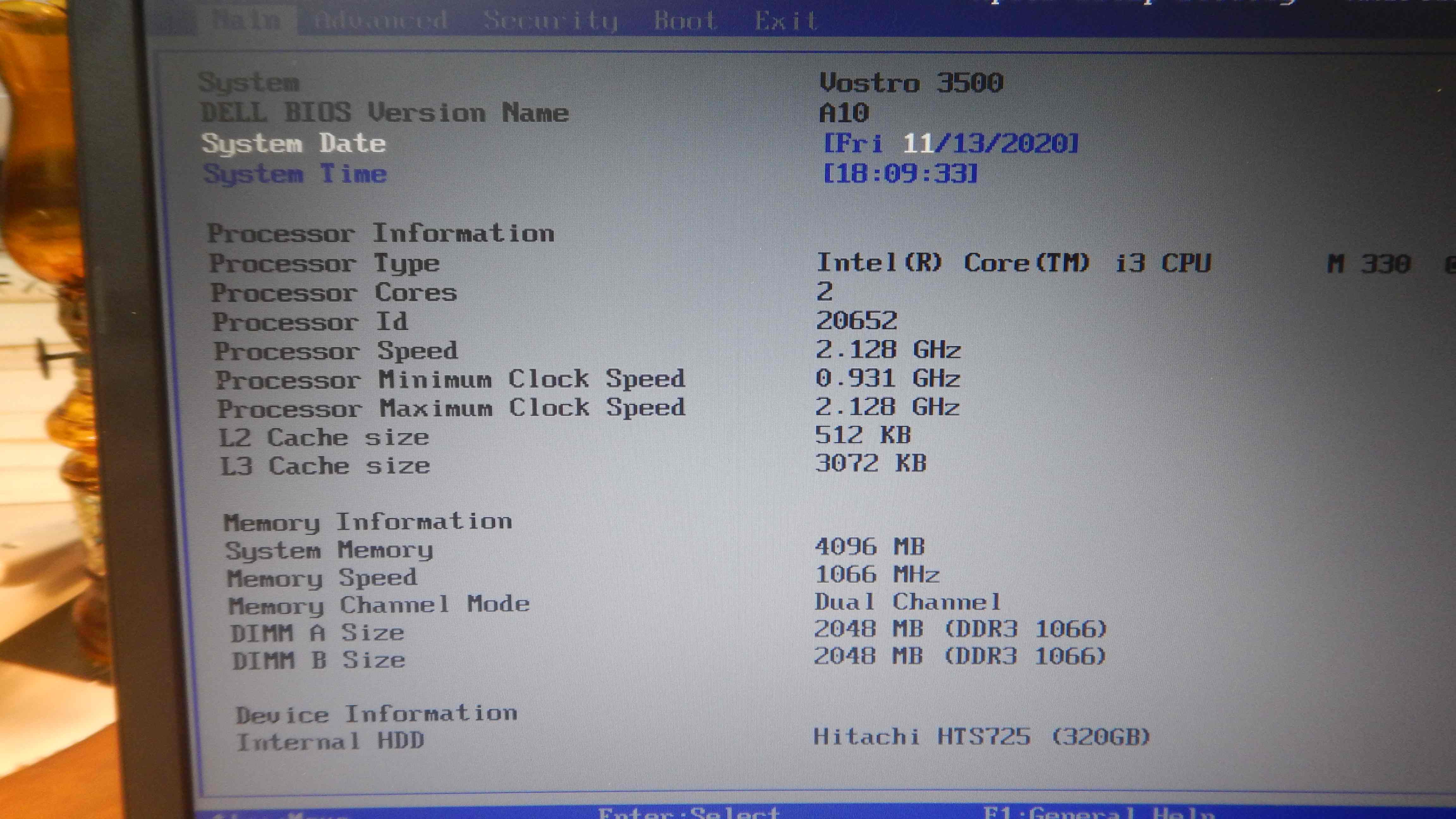Click the 0.931 GHz minimum clock value
The width and height of the screenshot is (1456, 819).
[888, 378]
